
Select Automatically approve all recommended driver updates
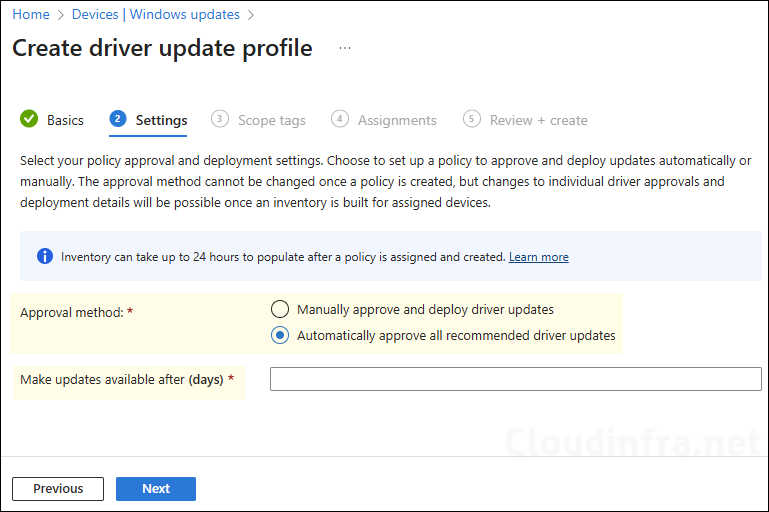[280, 336]
